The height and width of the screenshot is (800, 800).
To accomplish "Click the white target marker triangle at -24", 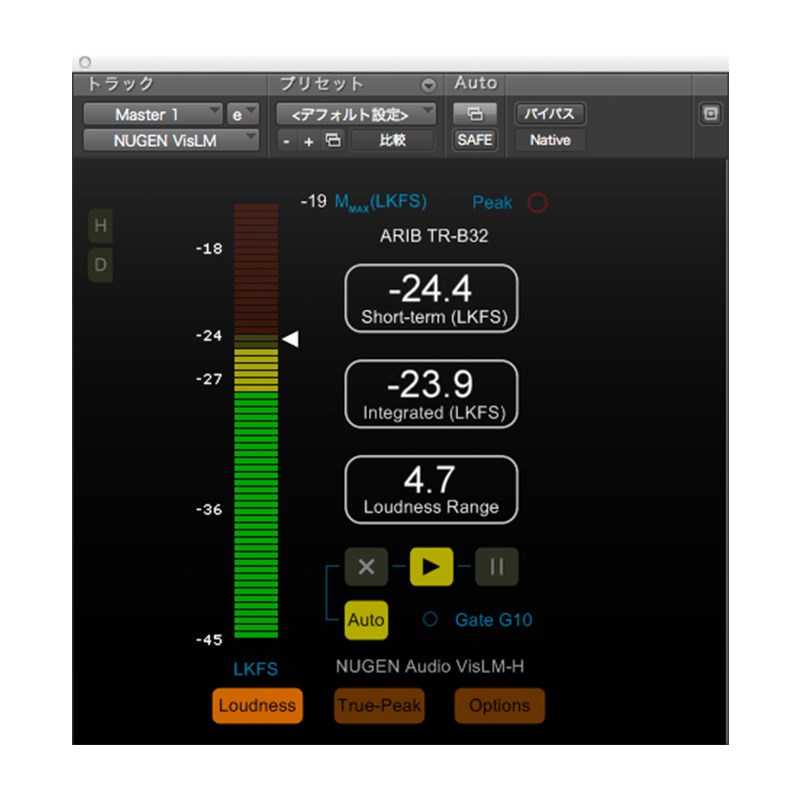I will click(291, 339).
